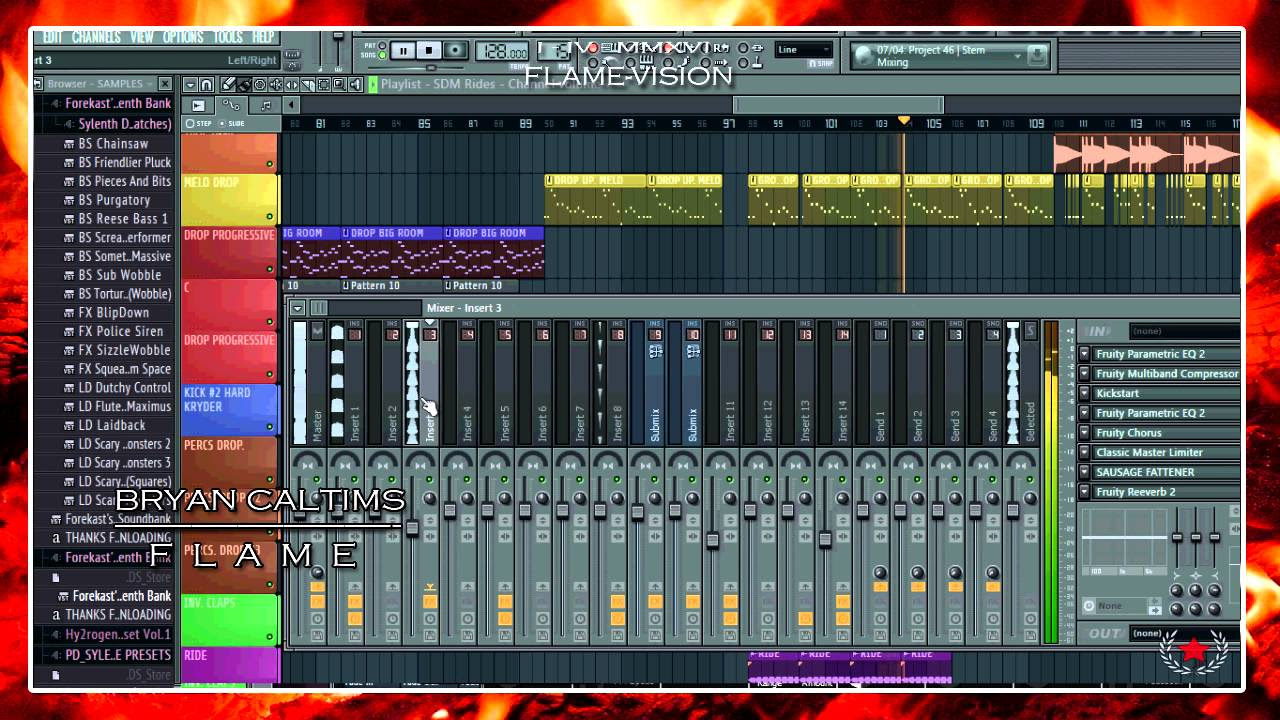Click the KICK #2 HARD KRYDER track label

[218, 399]
